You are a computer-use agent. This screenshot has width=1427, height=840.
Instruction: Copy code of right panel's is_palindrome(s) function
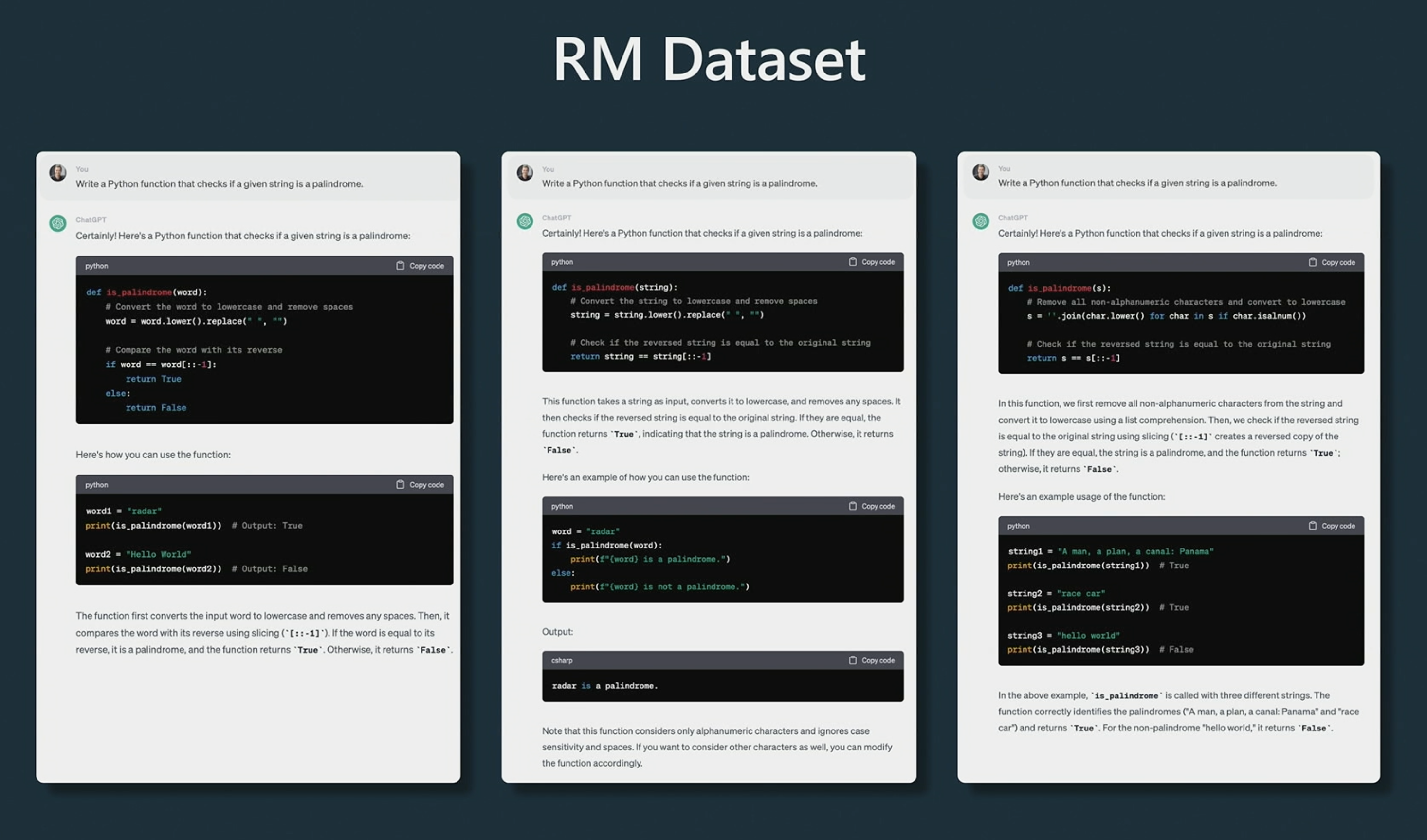[1332, 262]
